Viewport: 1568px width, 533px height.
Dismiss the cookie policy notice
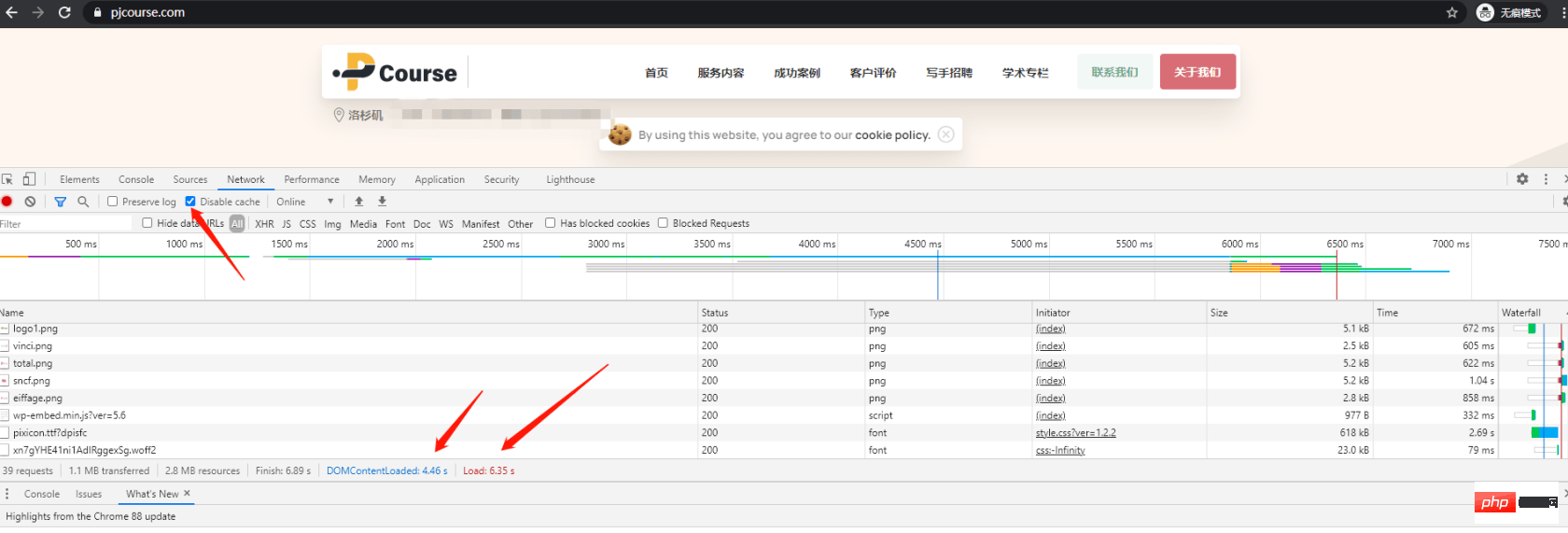945,134
